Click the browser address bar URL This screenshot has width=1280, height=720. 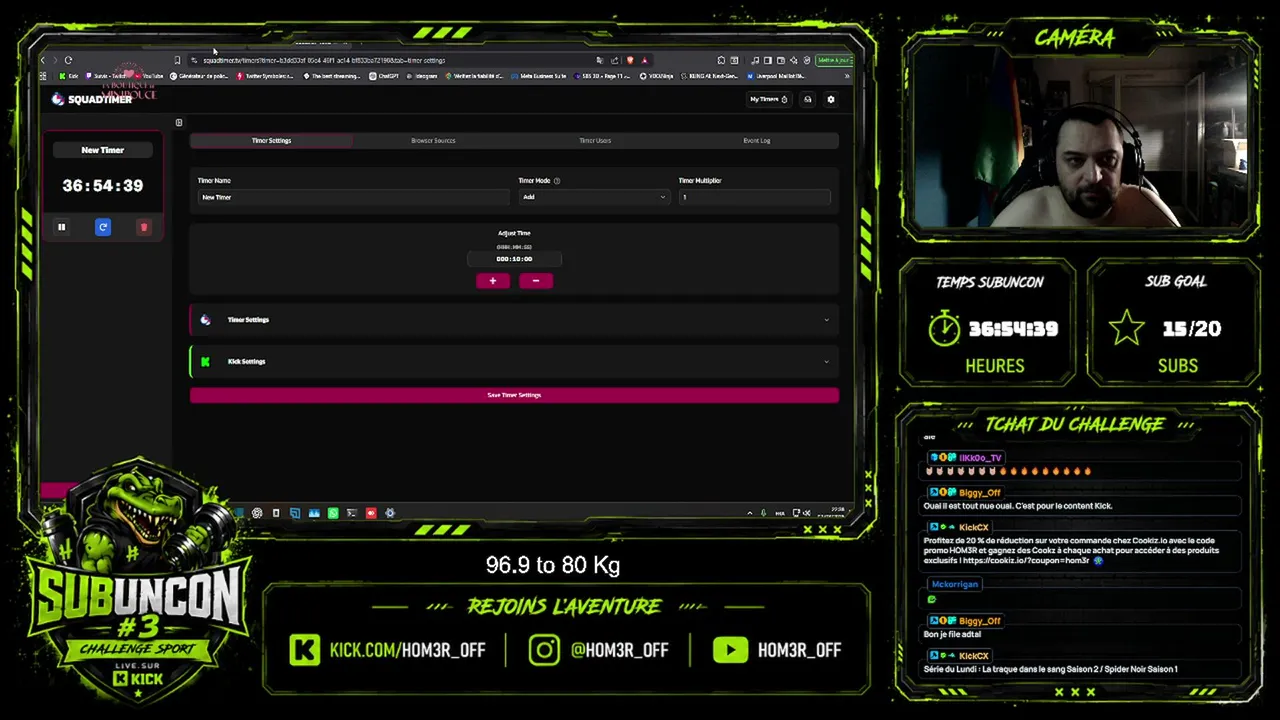(x=324, y=60)
